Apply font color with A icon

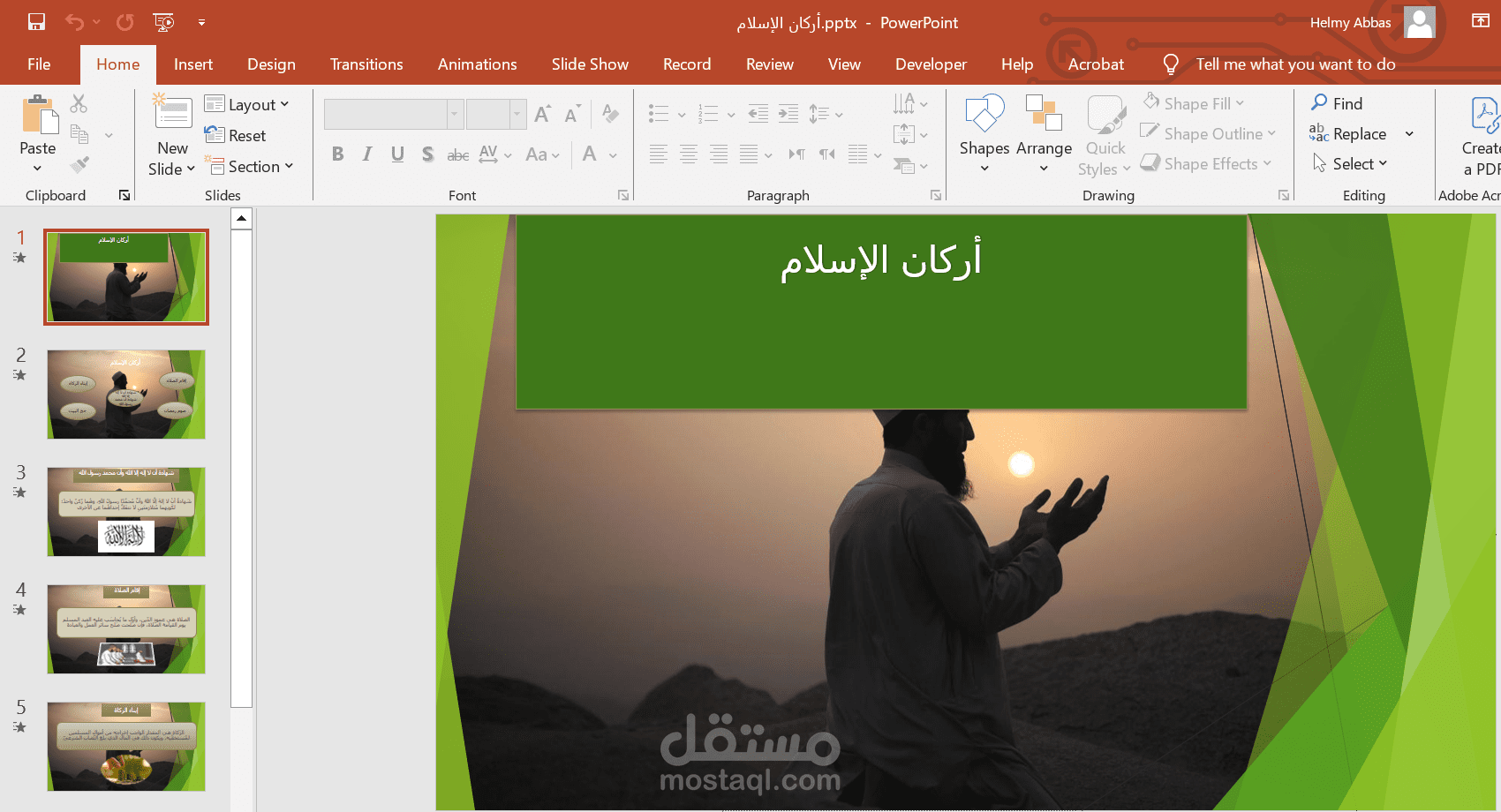coord(590,154)
